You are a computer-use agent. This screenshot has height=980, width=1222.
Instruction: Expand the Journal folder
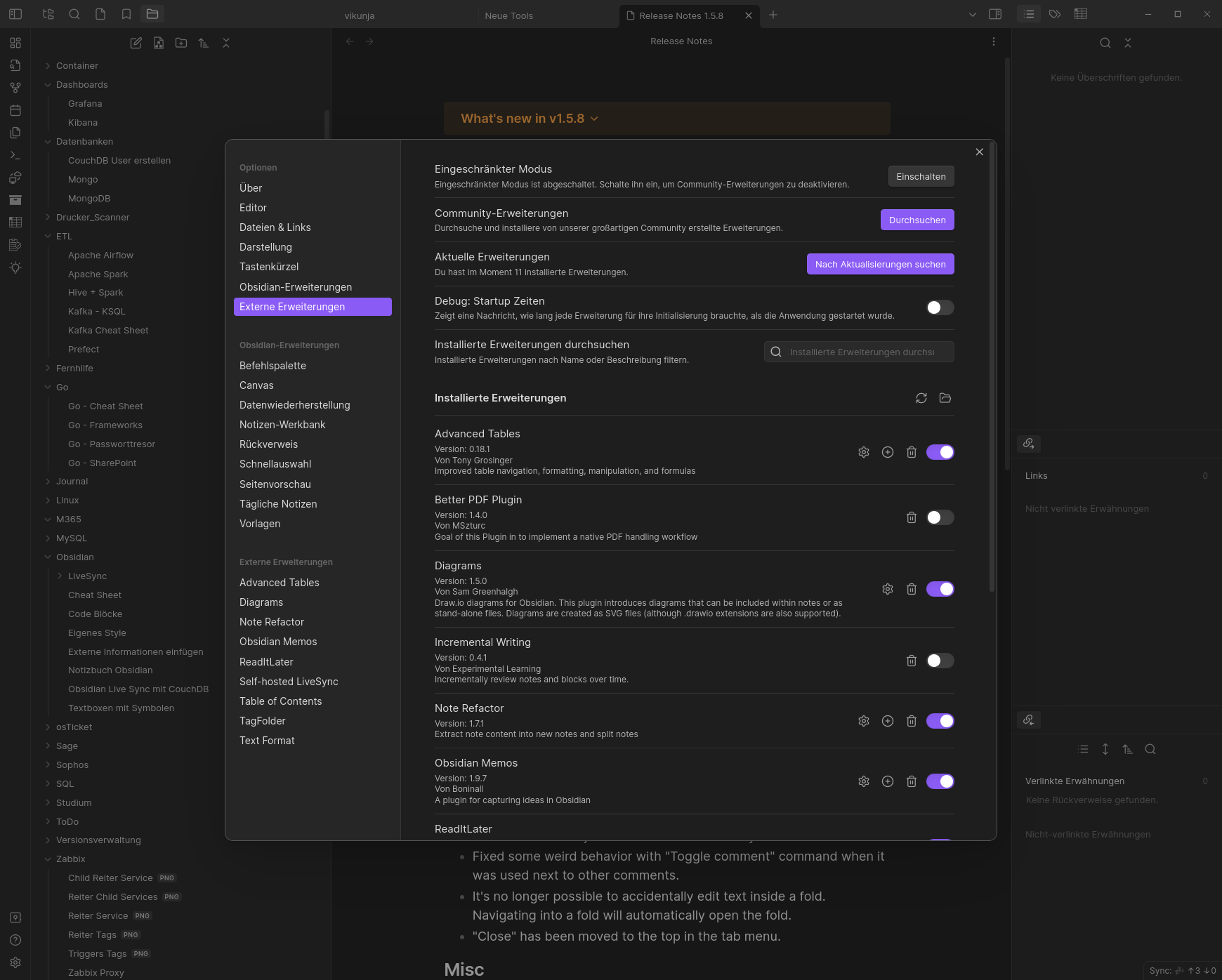click(48, 482)
